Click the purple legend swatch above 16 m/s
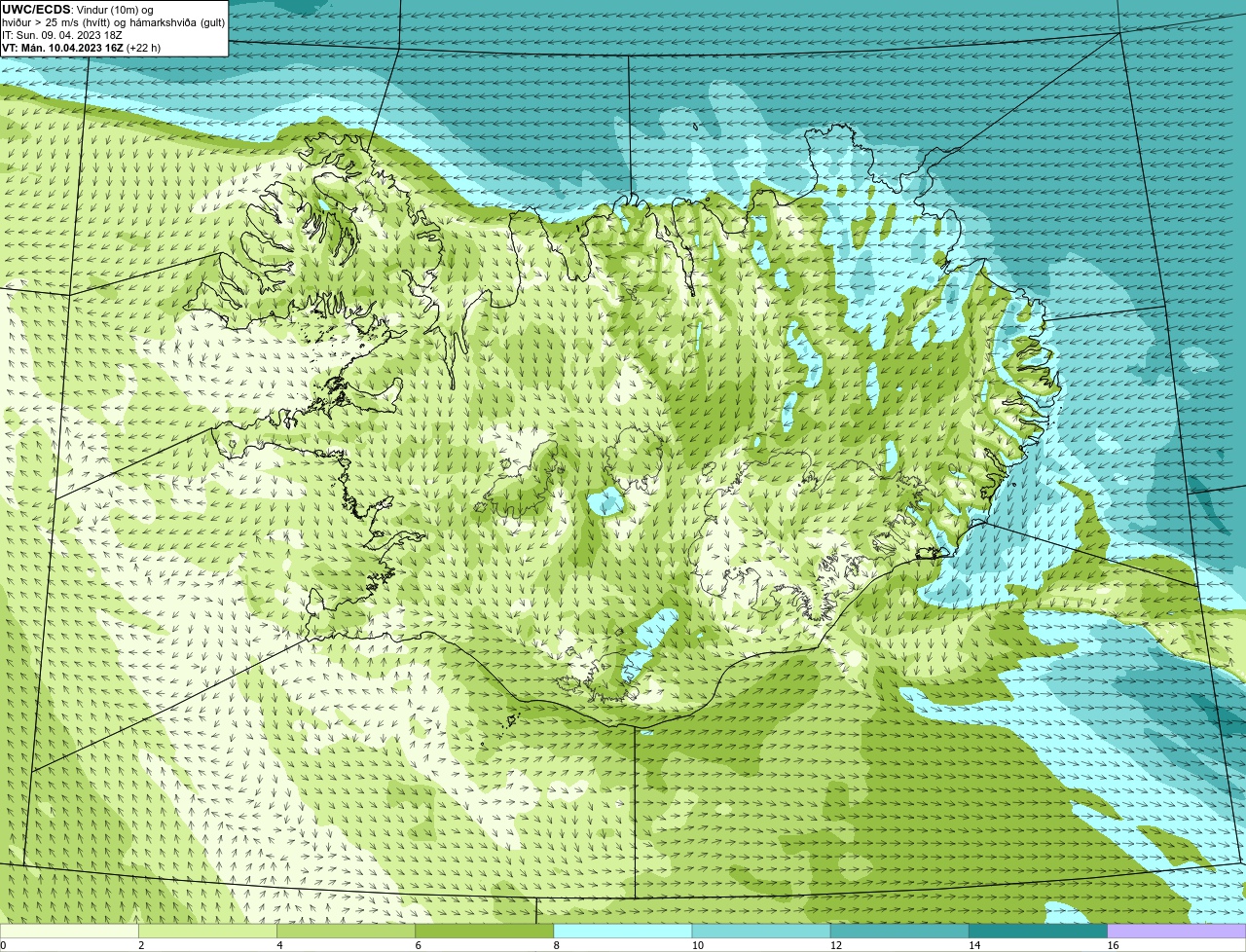Viewport: 1246px width, 952px height. tap(1177, 931)
